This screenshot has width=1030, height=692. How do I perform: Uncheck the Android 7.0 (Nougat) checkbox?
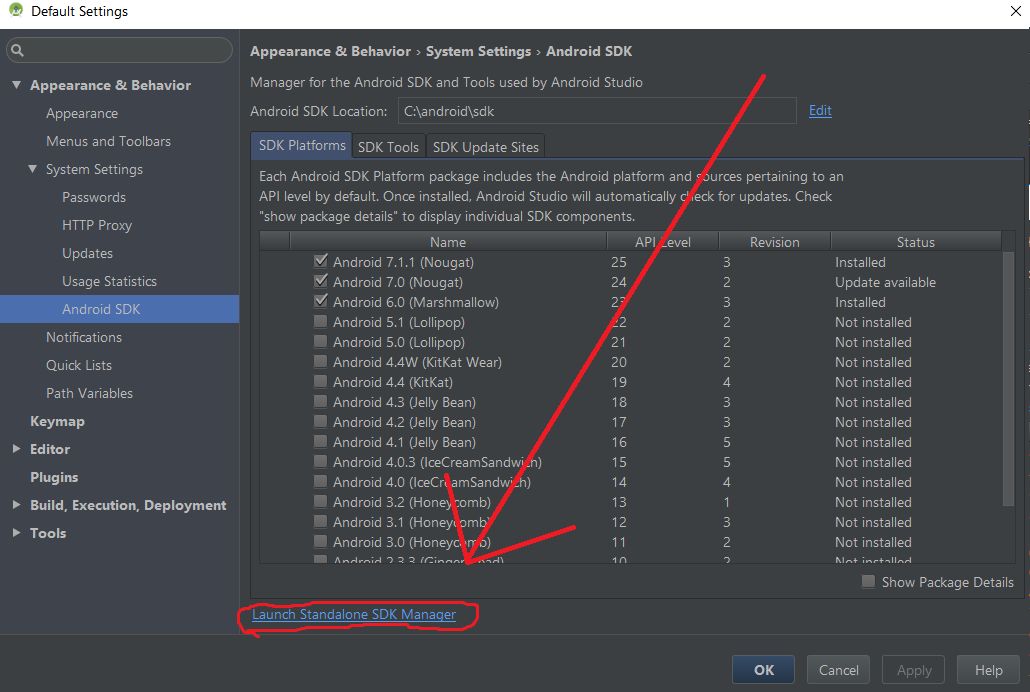[x=321, y=281]
